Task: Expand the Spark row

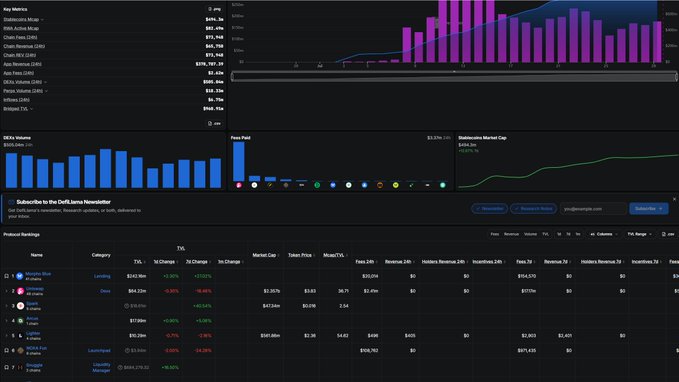Action: [6, 306]
